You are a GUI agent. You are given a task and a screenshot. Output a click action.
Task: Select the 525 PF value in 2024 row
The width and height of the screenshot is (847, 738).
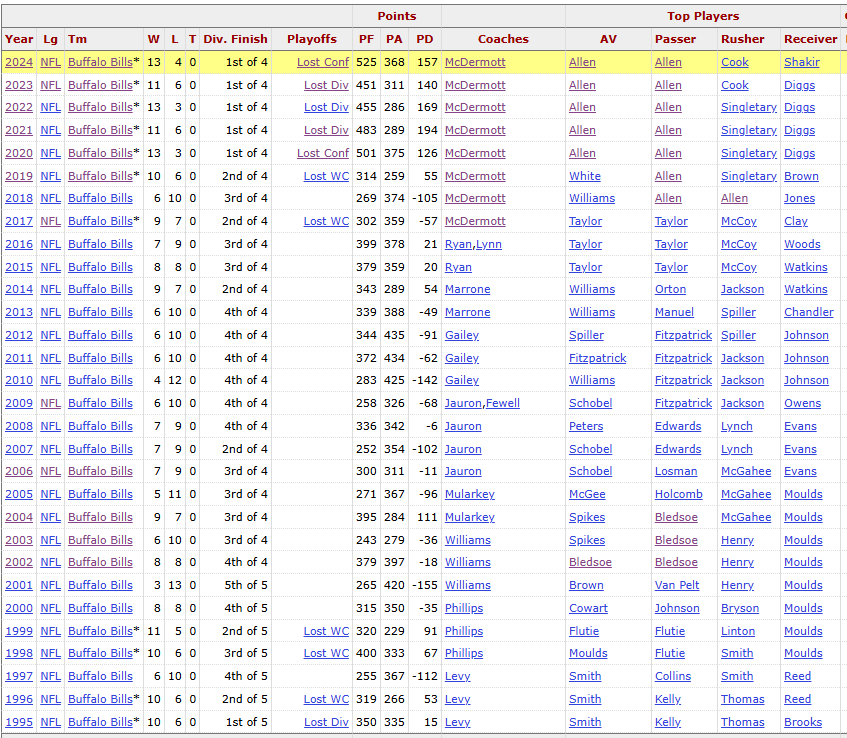pyautogui.click(x=366, y=62)
